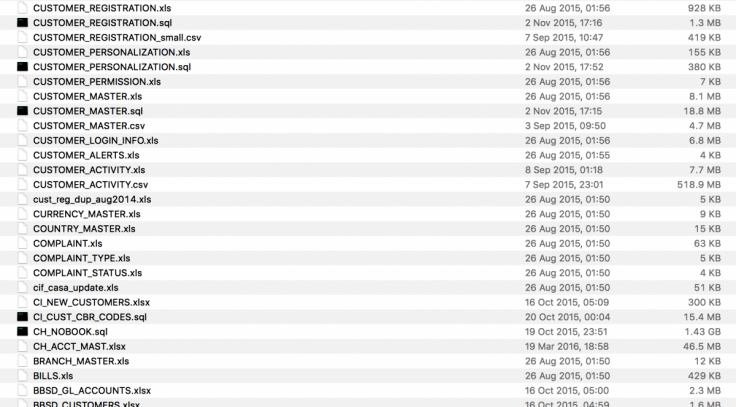Viewport: 736px width, 407px height.
Task: Select the CUSTOMER_REGISTRATION.sql file icon
Action: (23, 23)
